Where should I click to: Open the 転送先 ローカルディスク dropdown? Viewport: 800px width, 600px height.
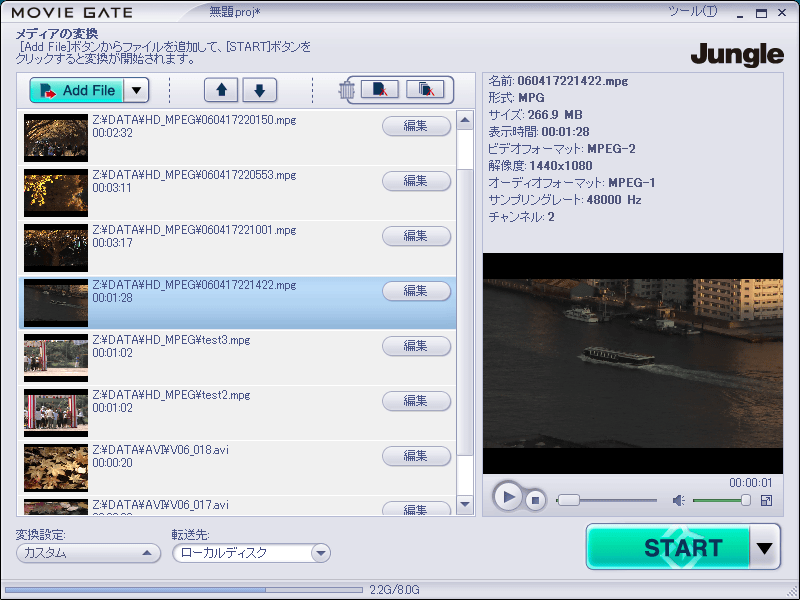(252, 553)
